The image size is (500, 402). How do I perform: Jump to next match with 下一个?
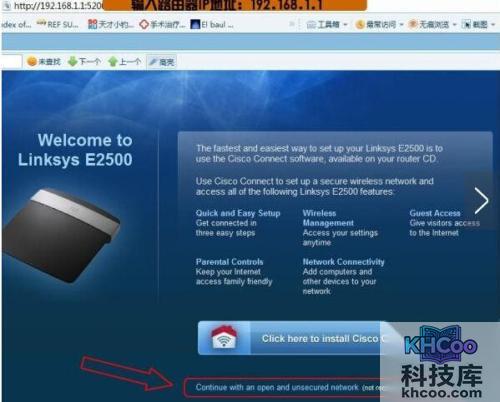point(84,62)
